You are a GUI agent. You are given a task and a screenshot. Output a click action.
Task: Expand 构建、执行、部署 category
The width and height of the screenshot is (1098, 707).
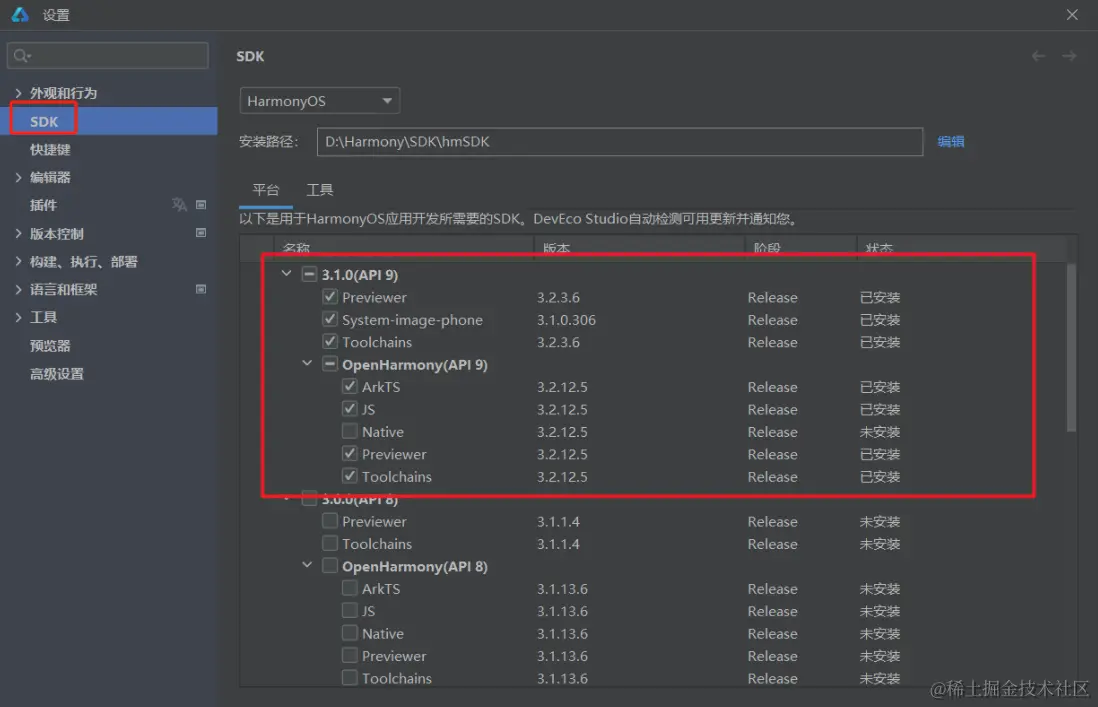(19, 261)
